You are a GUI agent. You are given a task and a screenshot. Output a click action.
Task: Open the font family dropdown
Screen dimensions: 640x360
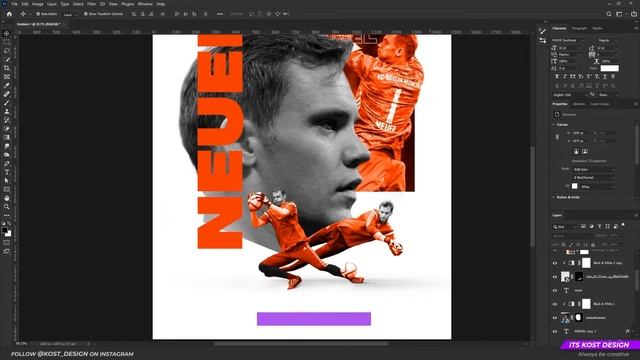[568, 40]
